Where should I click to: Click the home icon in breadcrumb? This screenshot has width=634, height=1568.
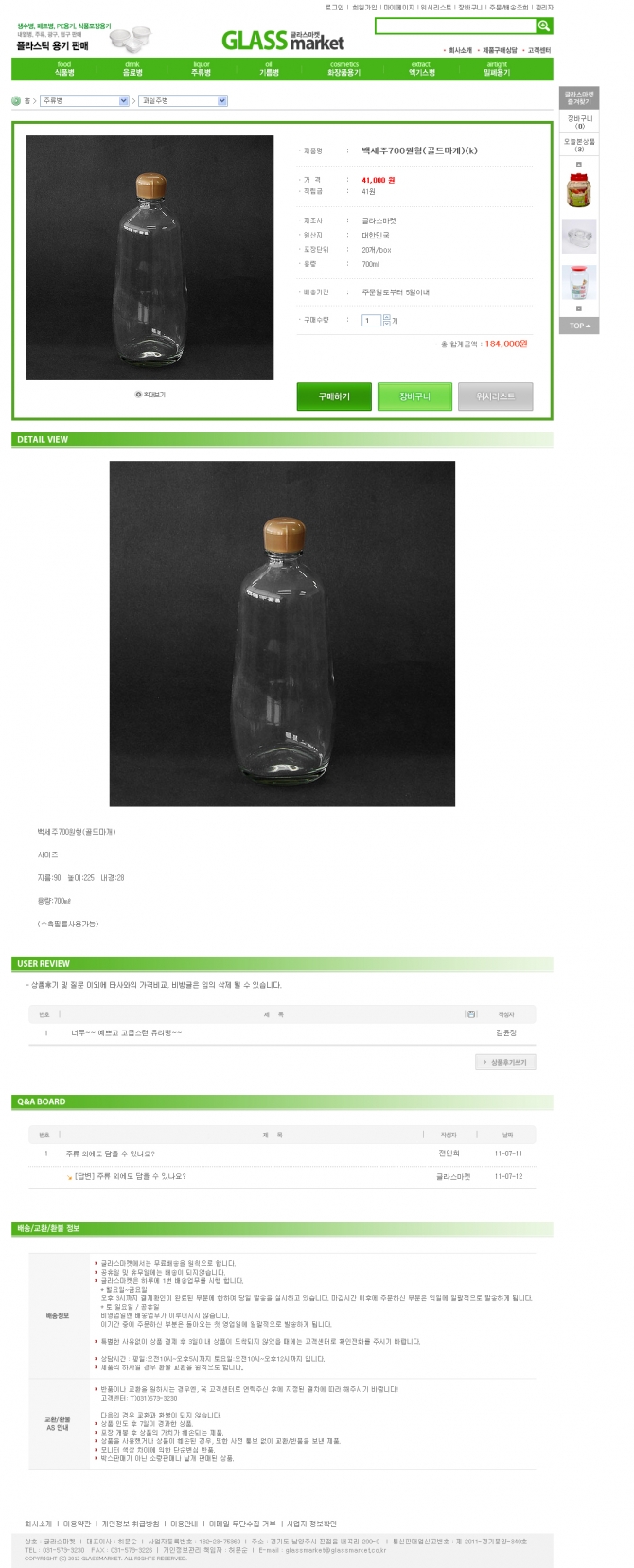click(16, 100)
